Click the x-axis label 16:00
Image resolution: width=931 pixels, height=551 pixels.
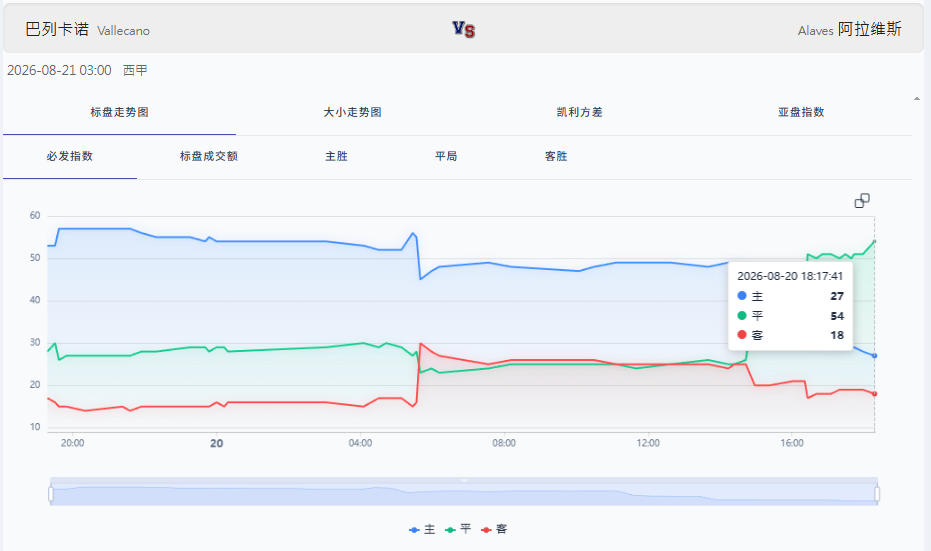(x=792, y=443)
